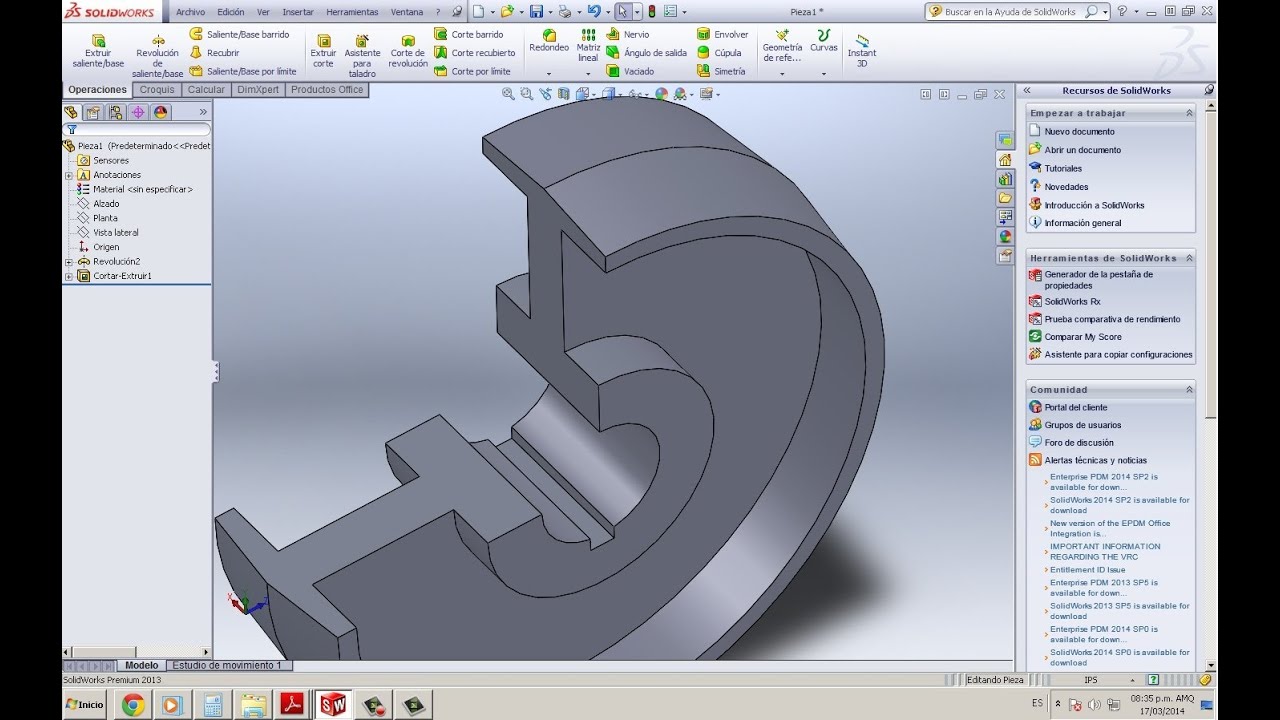Choose the Vaciado shell tool
The height and width of the screenshot is (720, 1280).
631,71
